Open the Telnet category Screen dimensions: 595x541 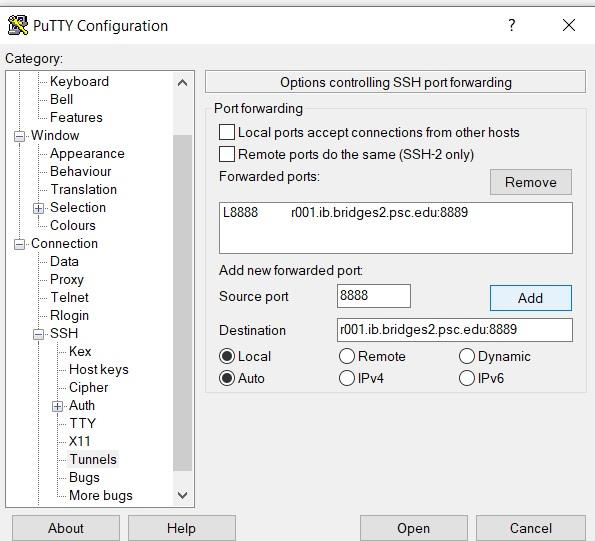pyautogui.click(x=69, y=297)
